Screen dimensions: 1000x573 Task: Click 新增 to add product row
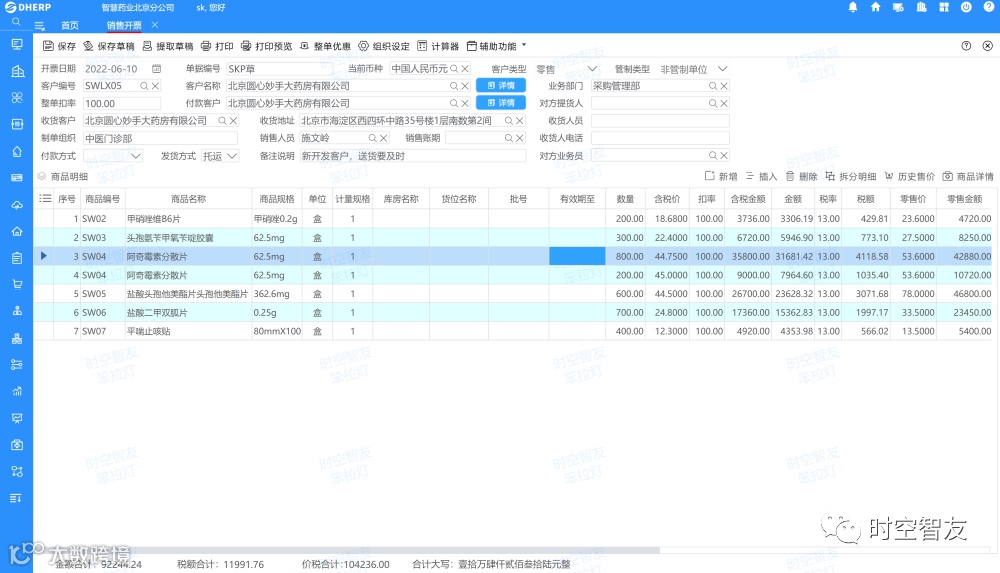pos(721,177)
